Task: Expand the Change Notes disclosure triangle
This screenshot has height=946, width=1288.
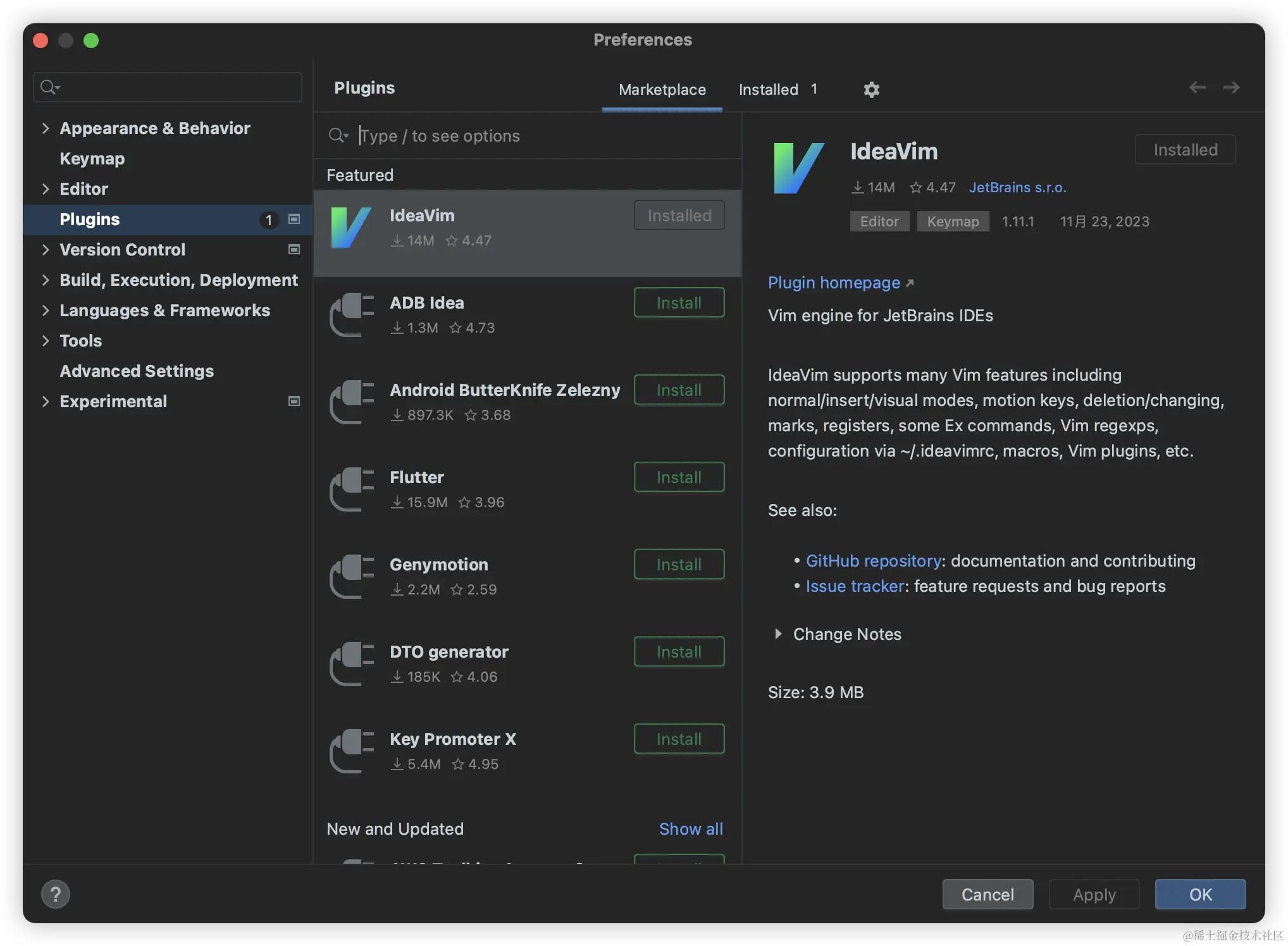Action: (x=778, y=634)
